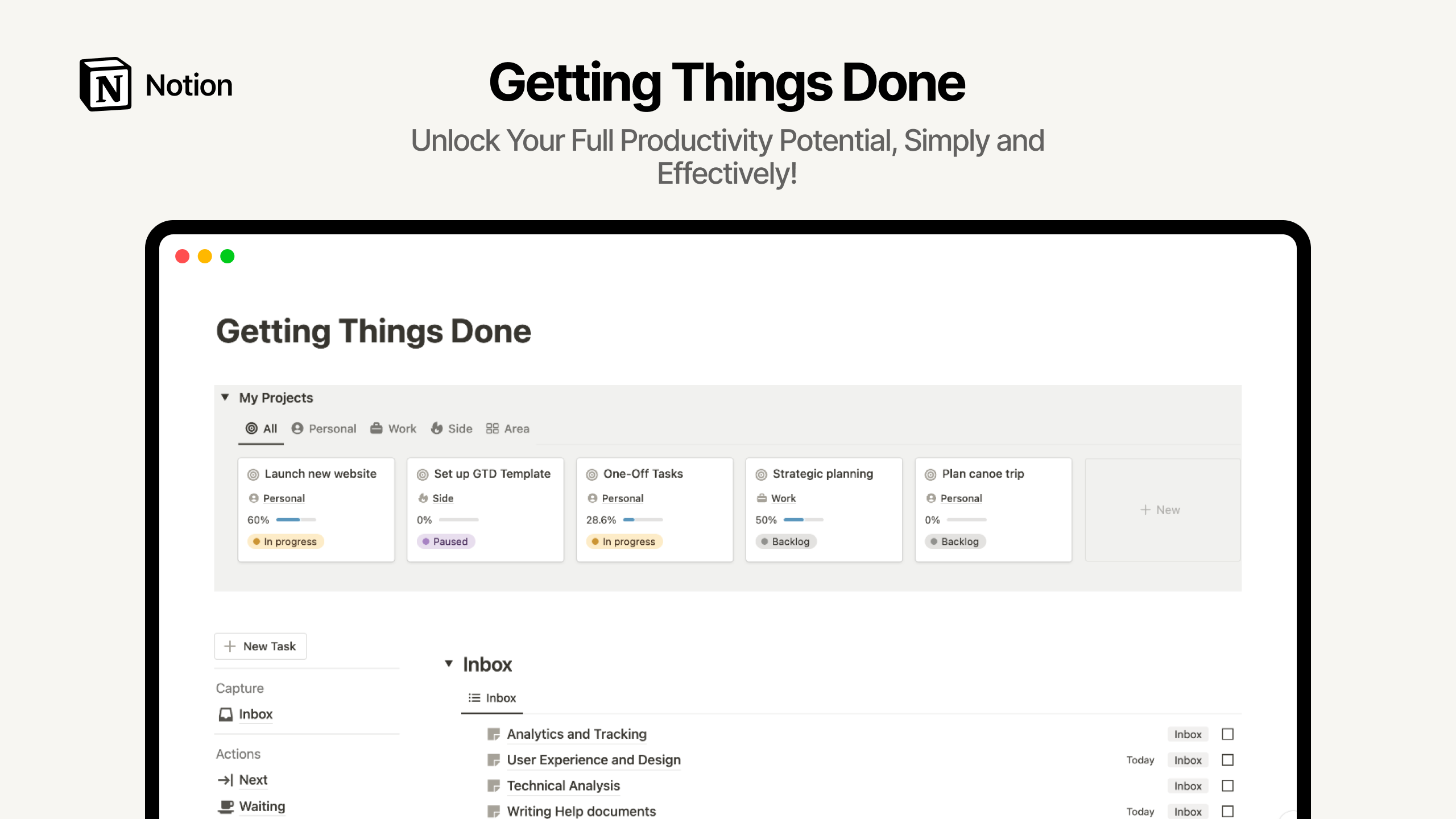The width and height of the screenshot is (1456, 819).
Task: Collapse the My Projects toggle
Action: point(225,398)
